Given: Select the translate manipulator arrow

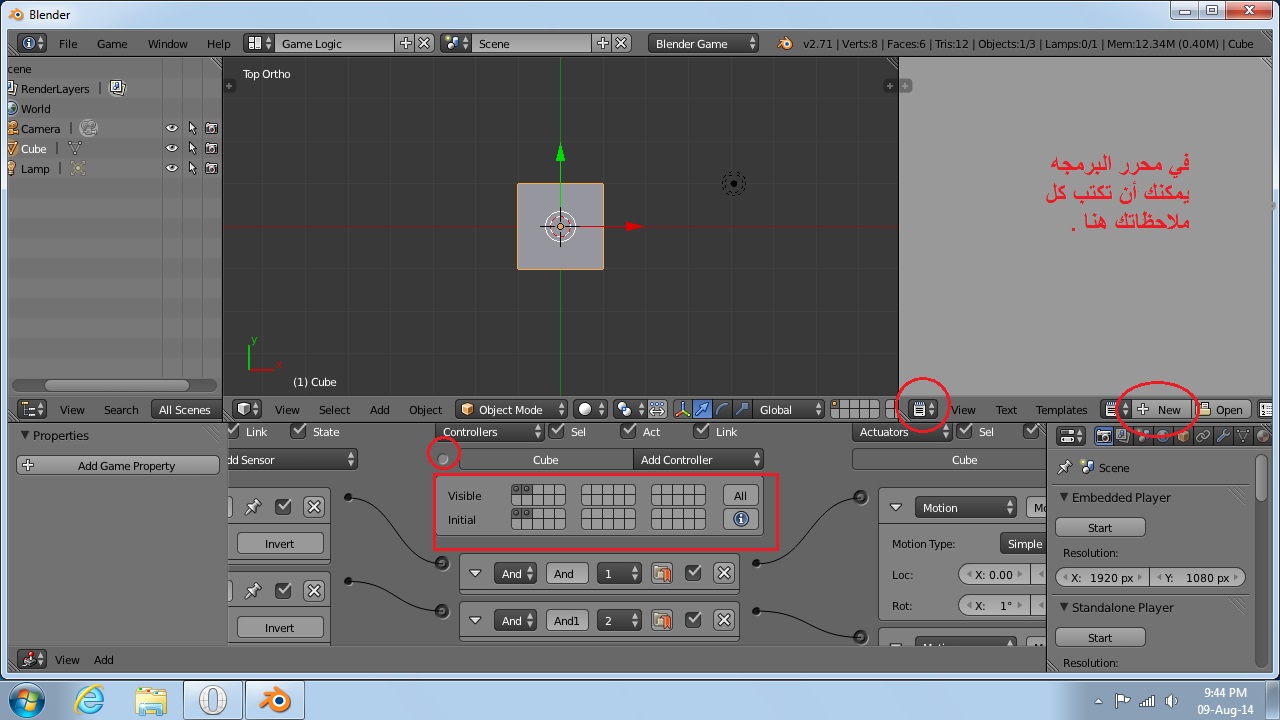Looking at the screenshot, I should 702,409.
